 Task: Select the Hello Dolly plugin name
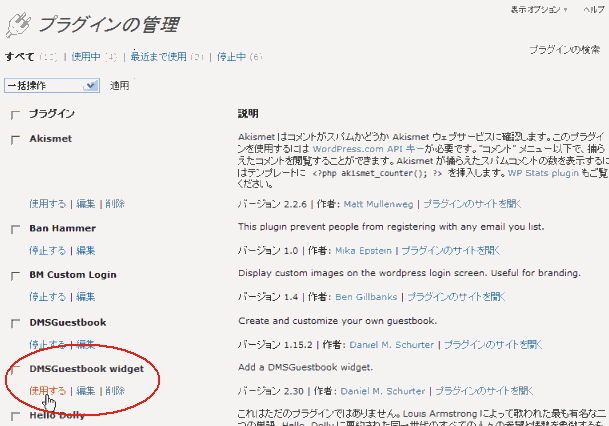[x=57, y=416]
